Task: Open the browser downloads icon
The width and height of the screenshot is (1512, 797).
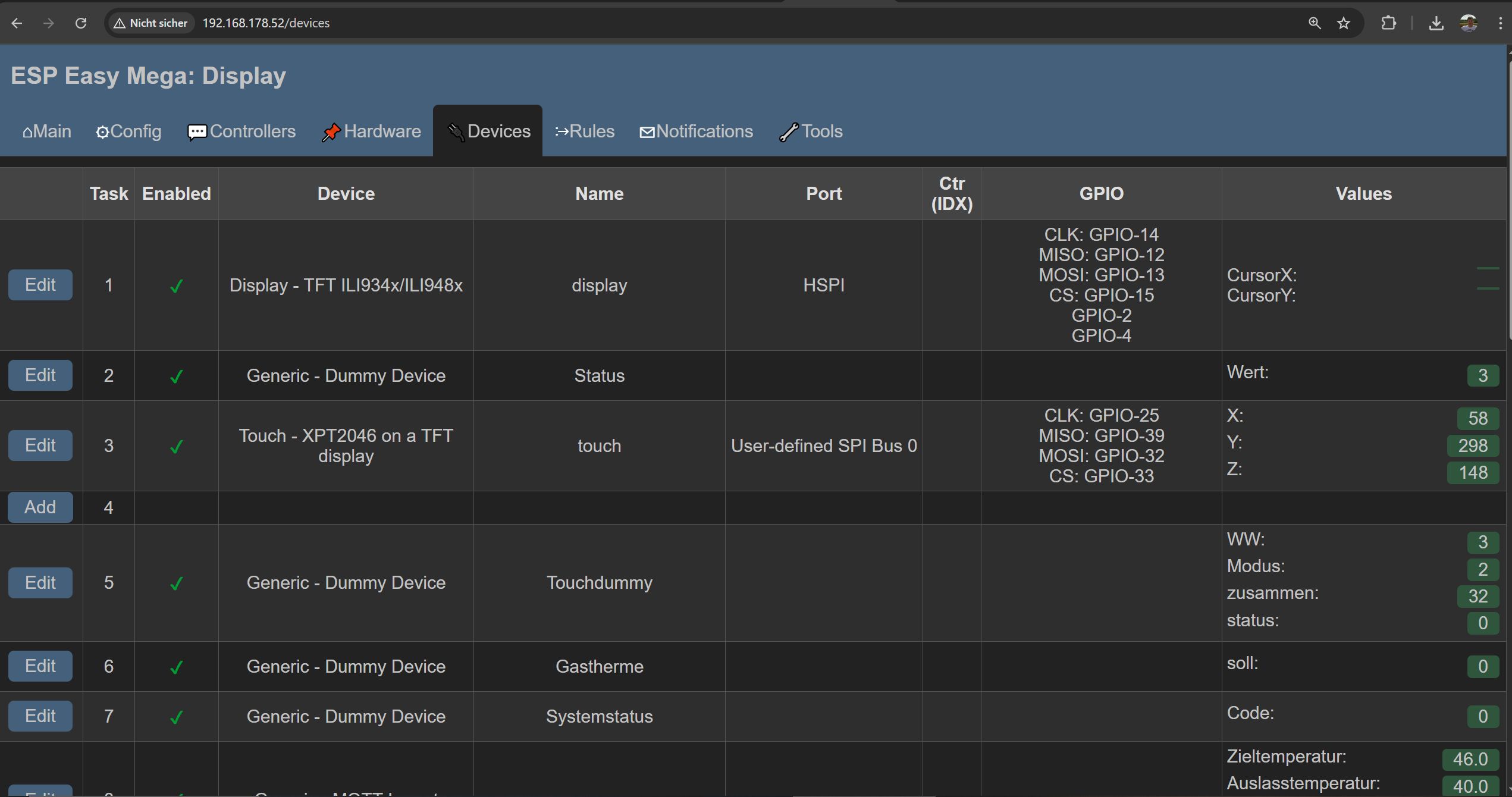Action: (x=1436, y=23)
